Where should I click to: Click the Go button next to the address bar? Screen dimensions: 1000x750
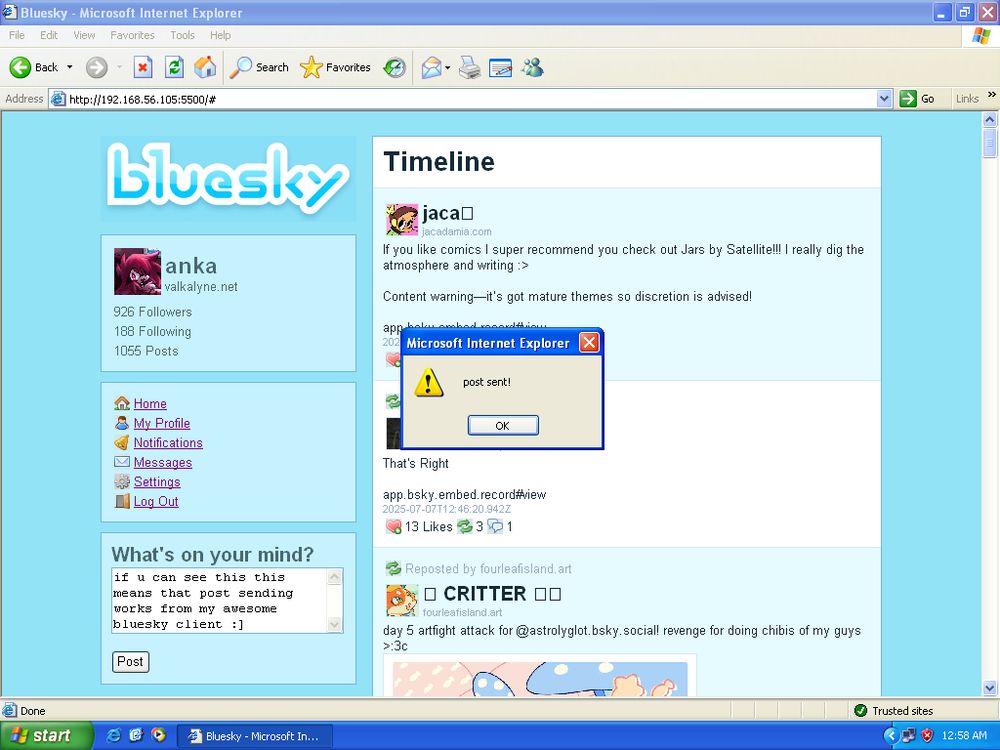click(x=917, y=99)
